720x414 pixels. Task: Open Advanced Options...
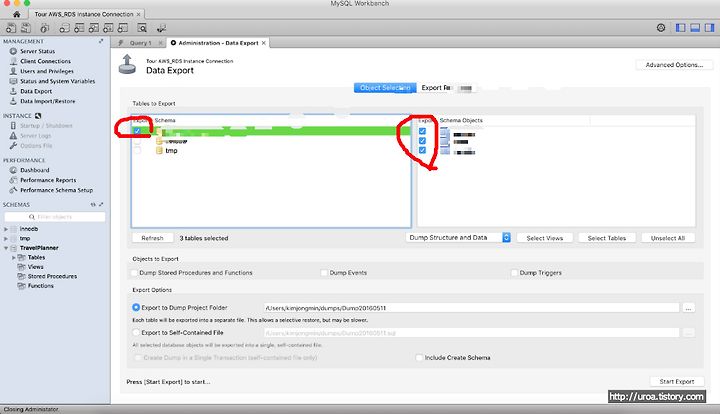pyautogui.click(x=674, y=65)
